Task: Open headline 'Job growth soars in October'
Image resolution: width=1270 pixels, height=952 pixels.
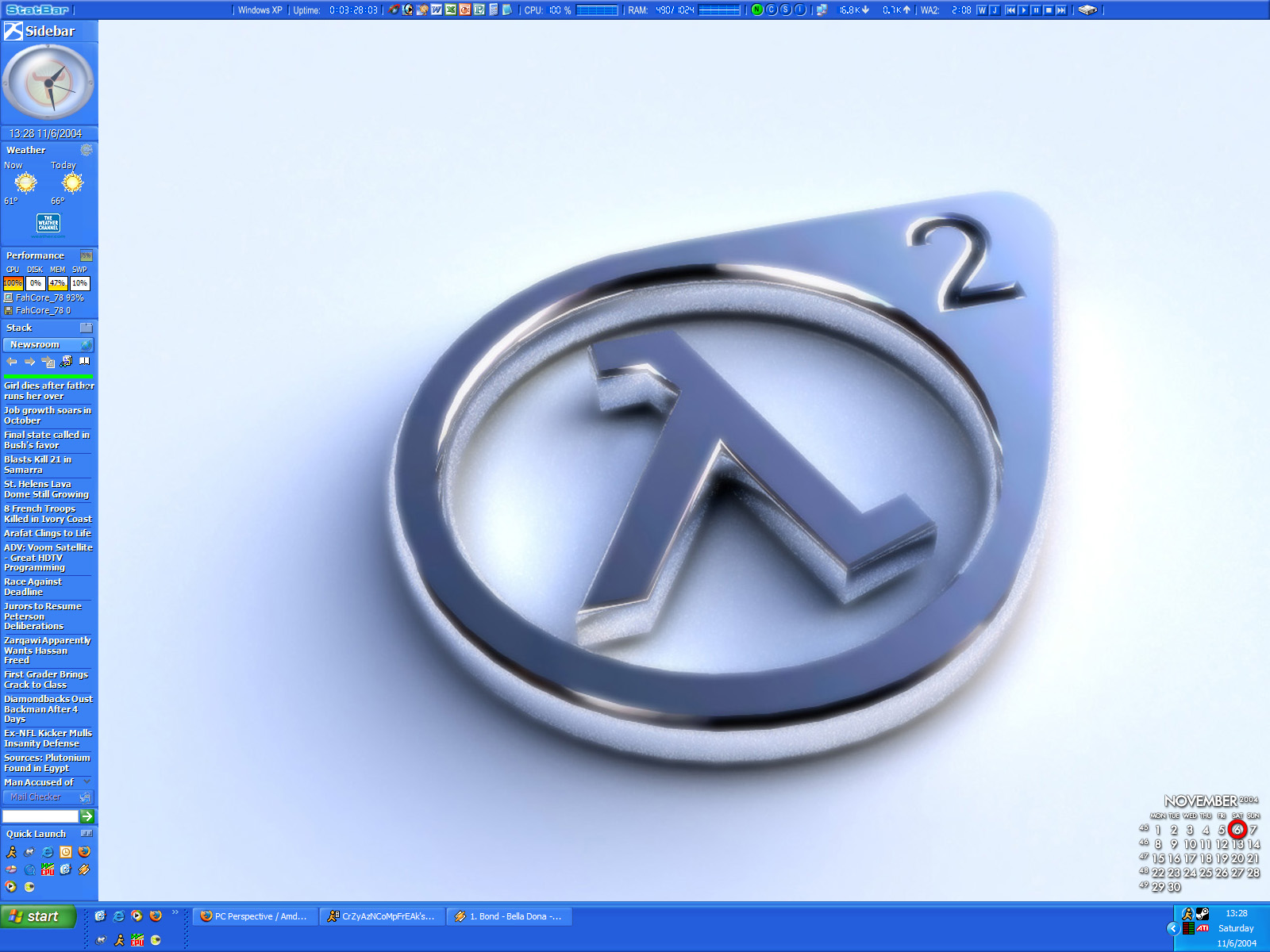Action: (x=48, y=415)
